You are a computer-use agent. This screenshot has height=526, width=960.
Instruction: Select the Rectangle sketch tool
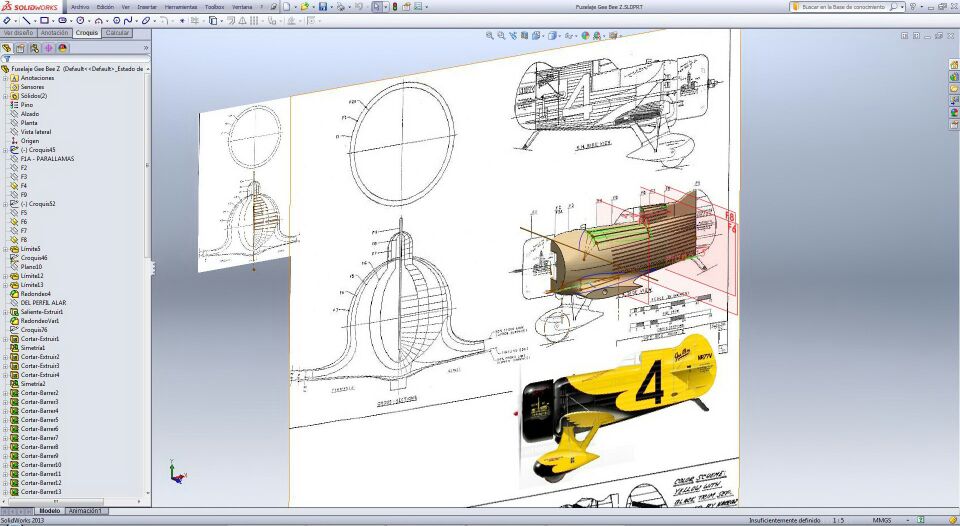click(x=44, y=20)
